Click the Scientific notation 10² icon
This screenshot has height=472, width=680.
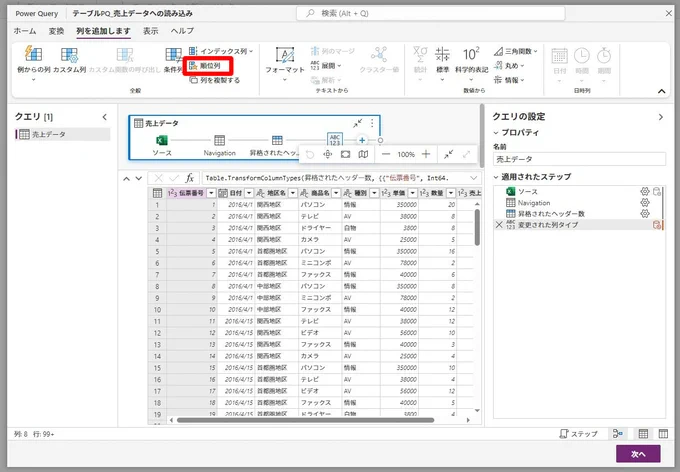471,55
